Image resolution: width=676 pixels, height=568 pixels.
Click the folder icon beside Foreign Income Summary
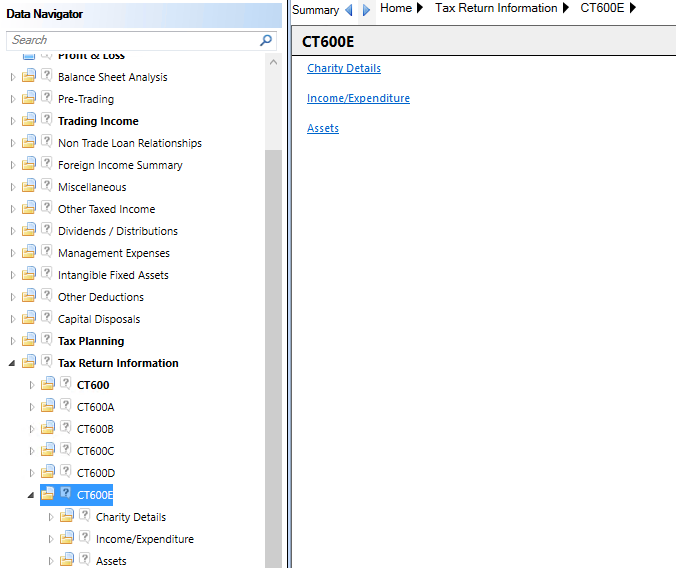(29, 164)
